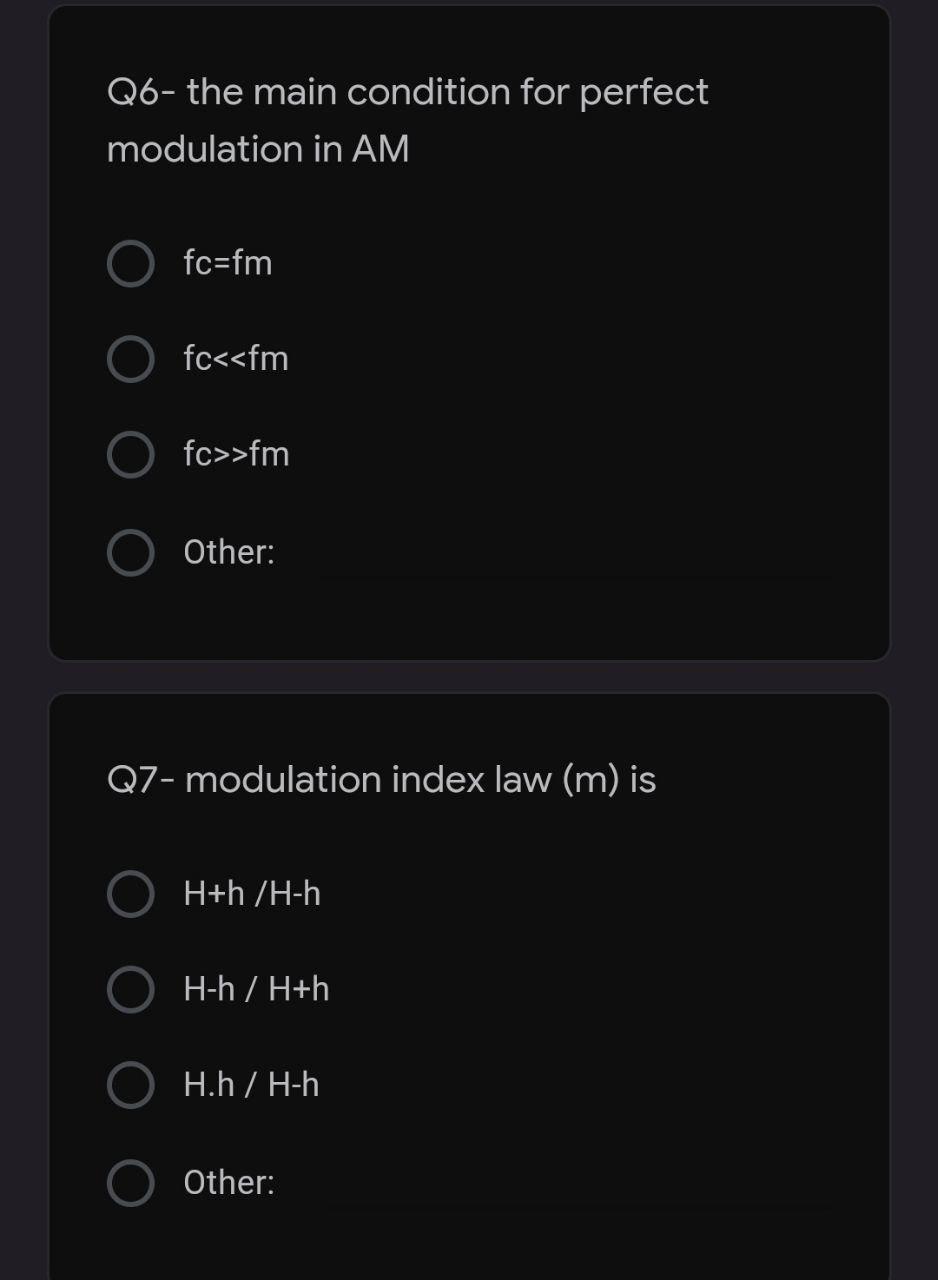Select the H-h / H+h option
Image resolution: width=938 pixels, height=1280 pixels.
[x=130, y=989]
